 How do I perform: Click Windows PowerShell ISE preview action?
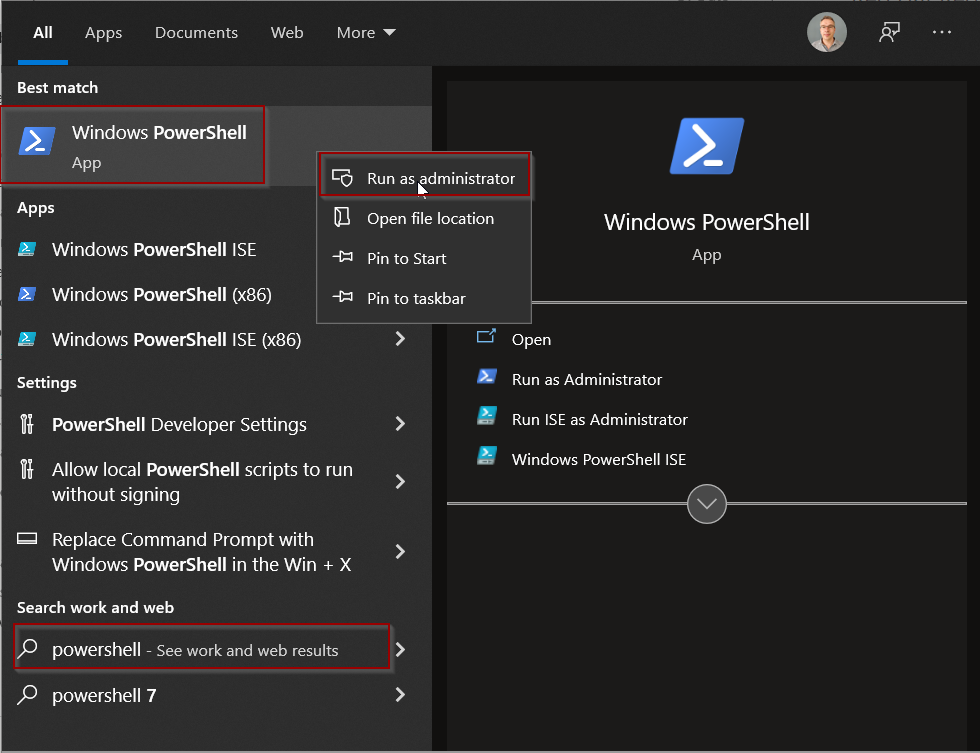click(x=599, y=459)
